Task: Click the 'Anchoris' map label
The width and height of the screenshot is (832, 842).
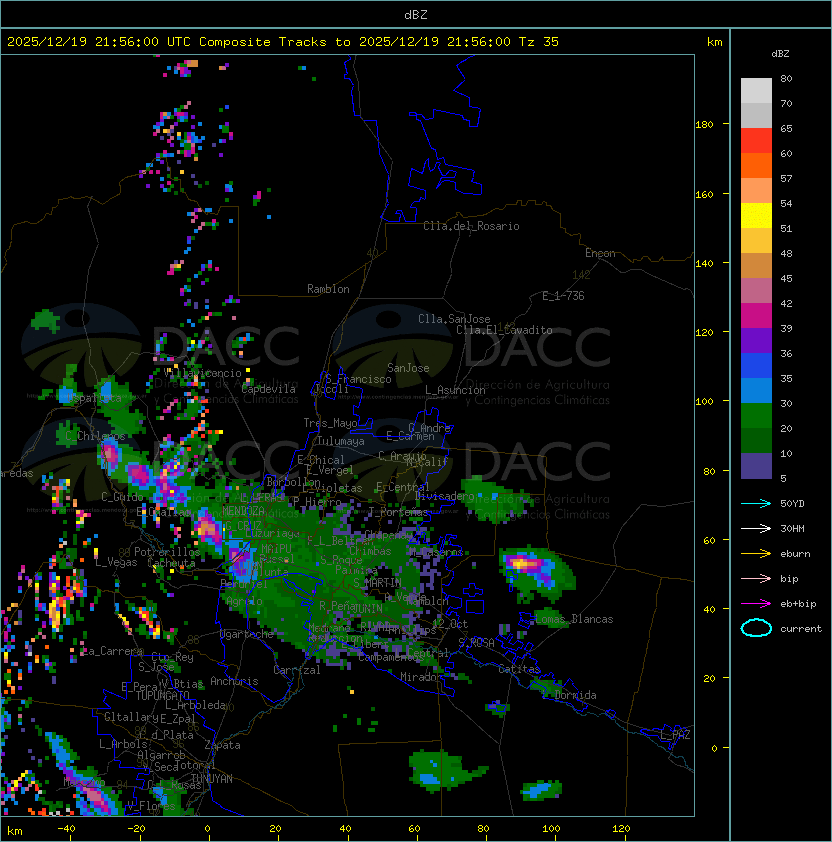Action: point(234,681)
